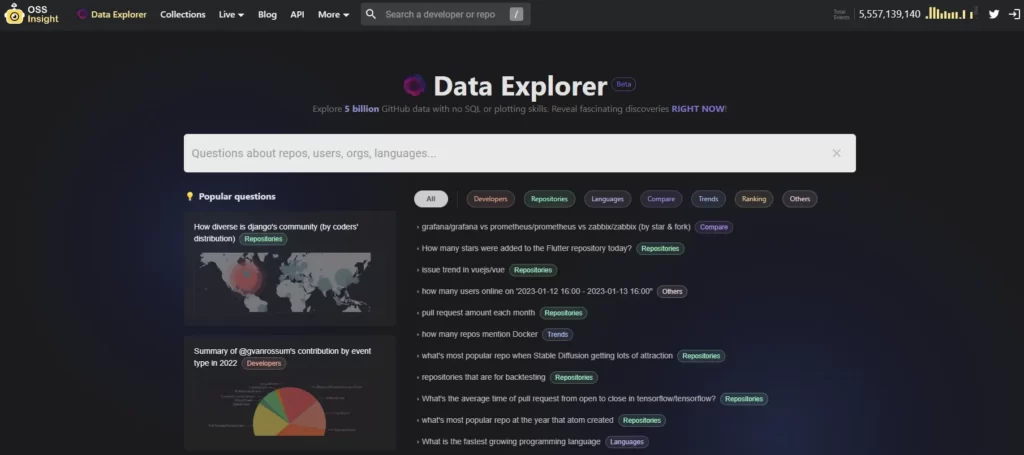Select the Languages filter chip
This screenshot has width=1024, height=455.
pos(607,199)
